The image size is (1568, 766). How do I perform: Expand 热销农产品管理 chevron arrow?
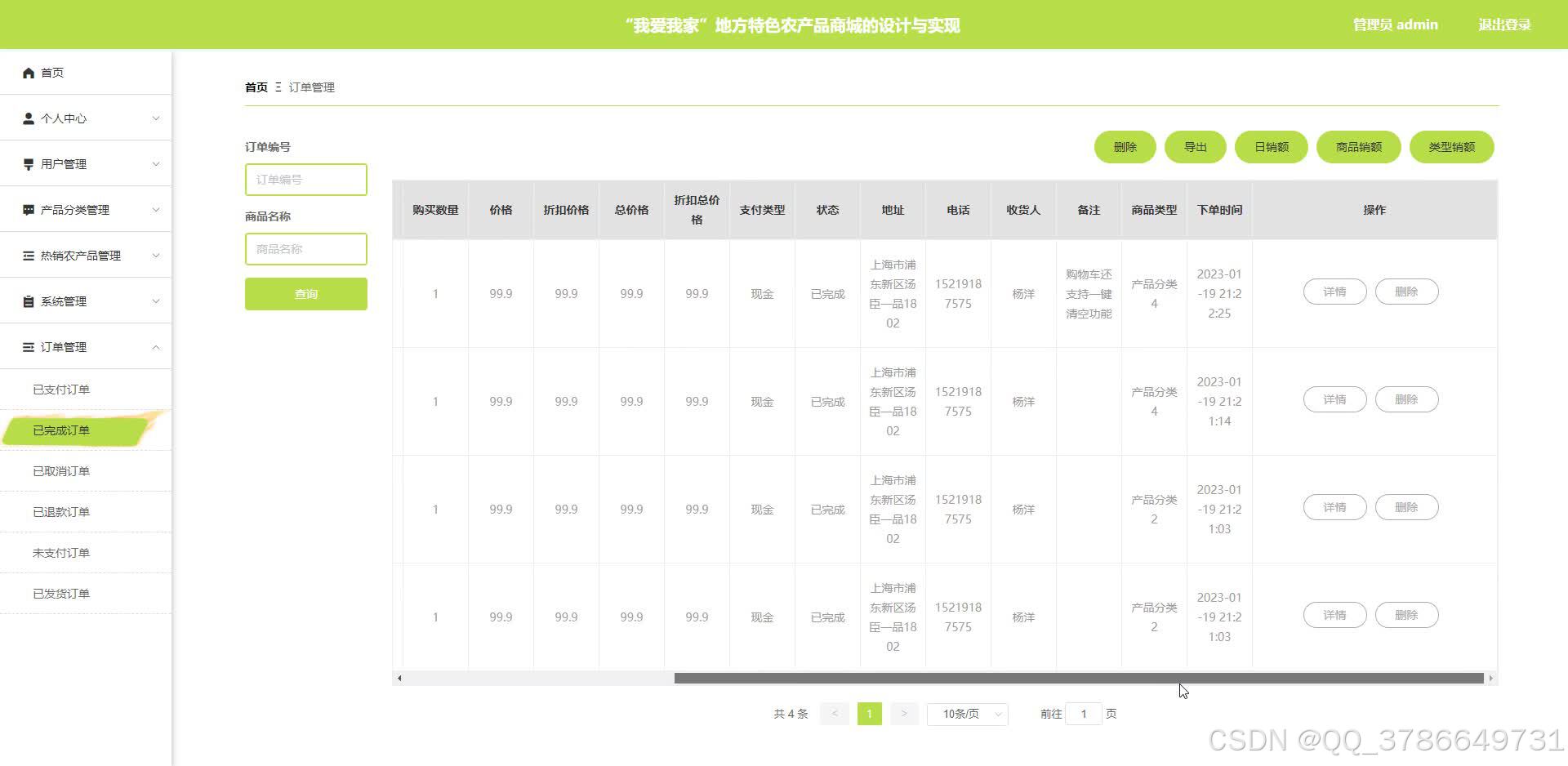click(x=156, y=256)
